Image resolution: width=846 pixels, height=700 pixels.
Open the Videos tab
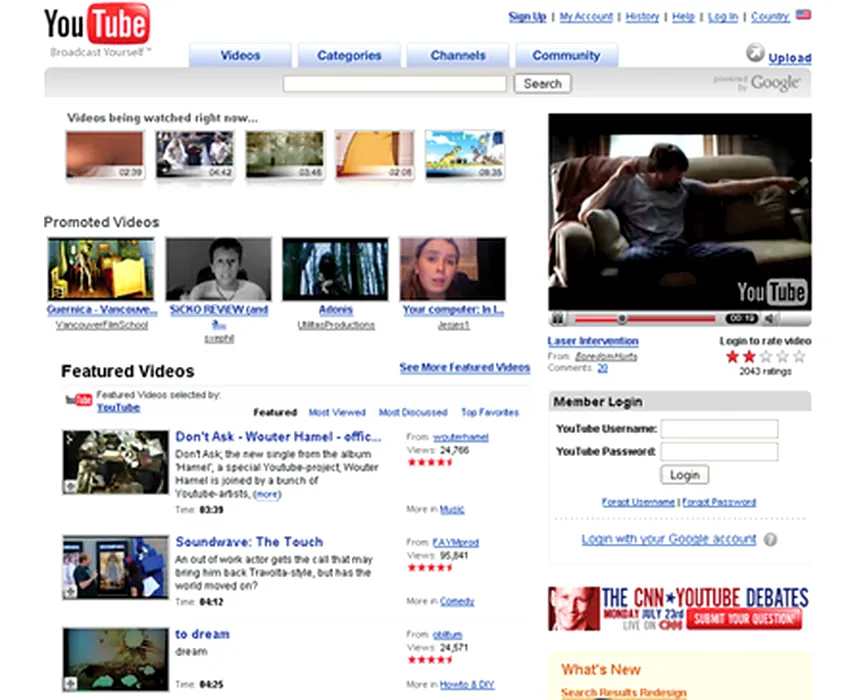(x=240, y=55)
